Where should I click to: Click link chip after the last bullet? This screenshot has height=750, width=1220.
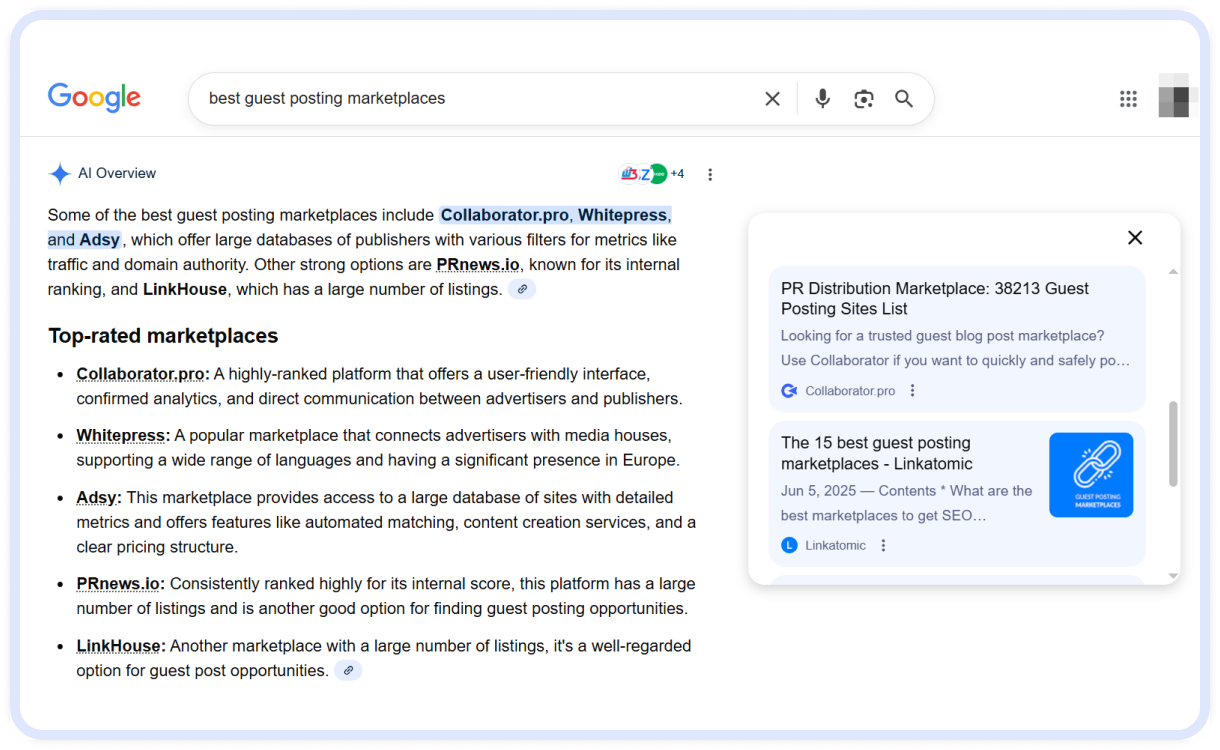[348, 671]
